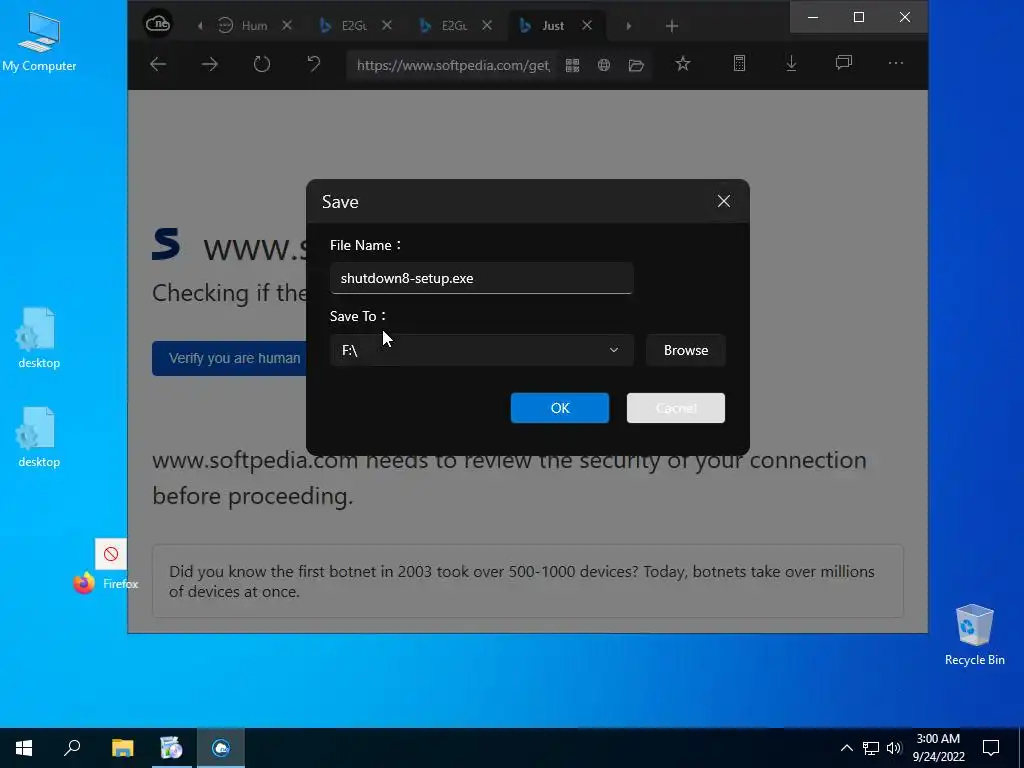Click the browser cloud logo icon
This screenshot has height=768, width=1024.
click(157, 25)
